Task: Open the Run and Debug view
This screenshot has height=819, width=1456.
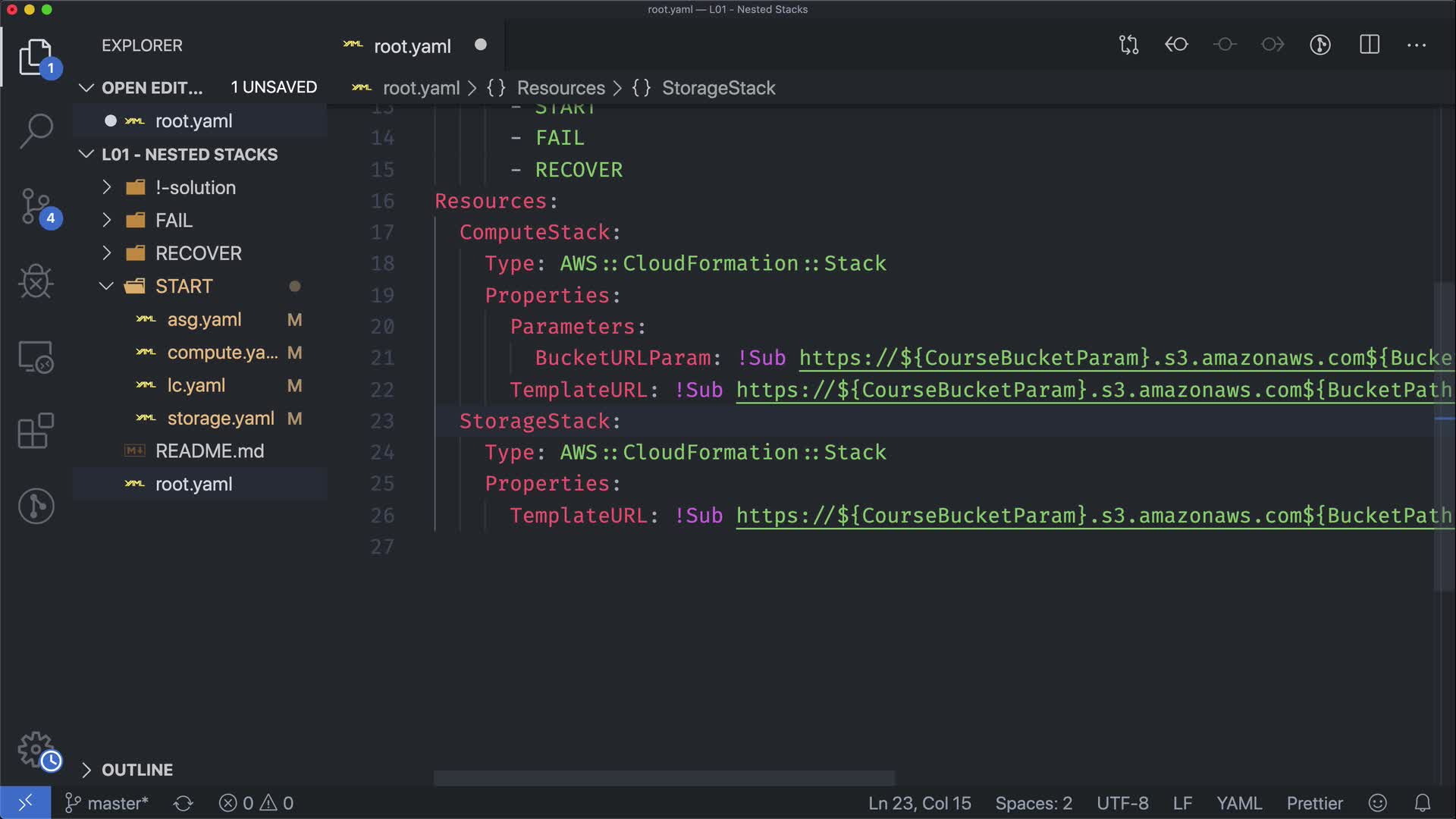Action: pos(36,281)
